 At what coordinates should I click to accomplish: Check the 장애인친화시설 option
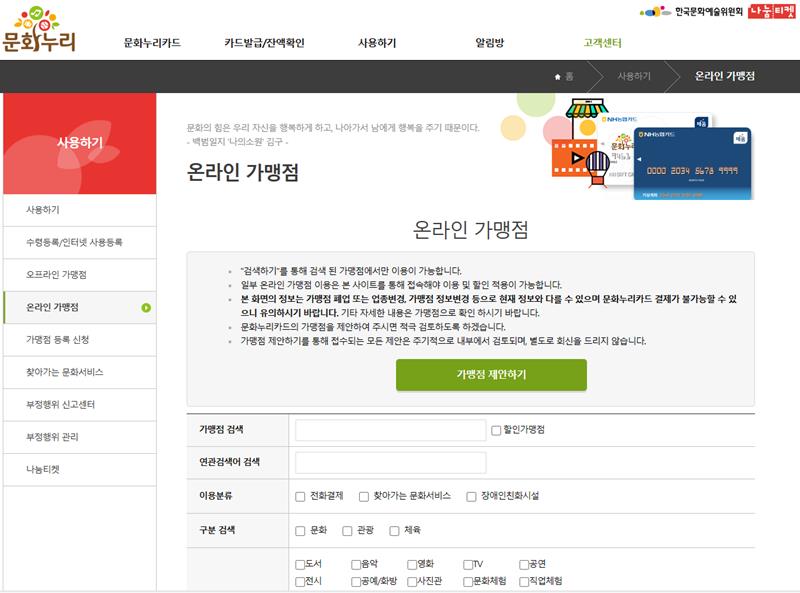point(471,496)
